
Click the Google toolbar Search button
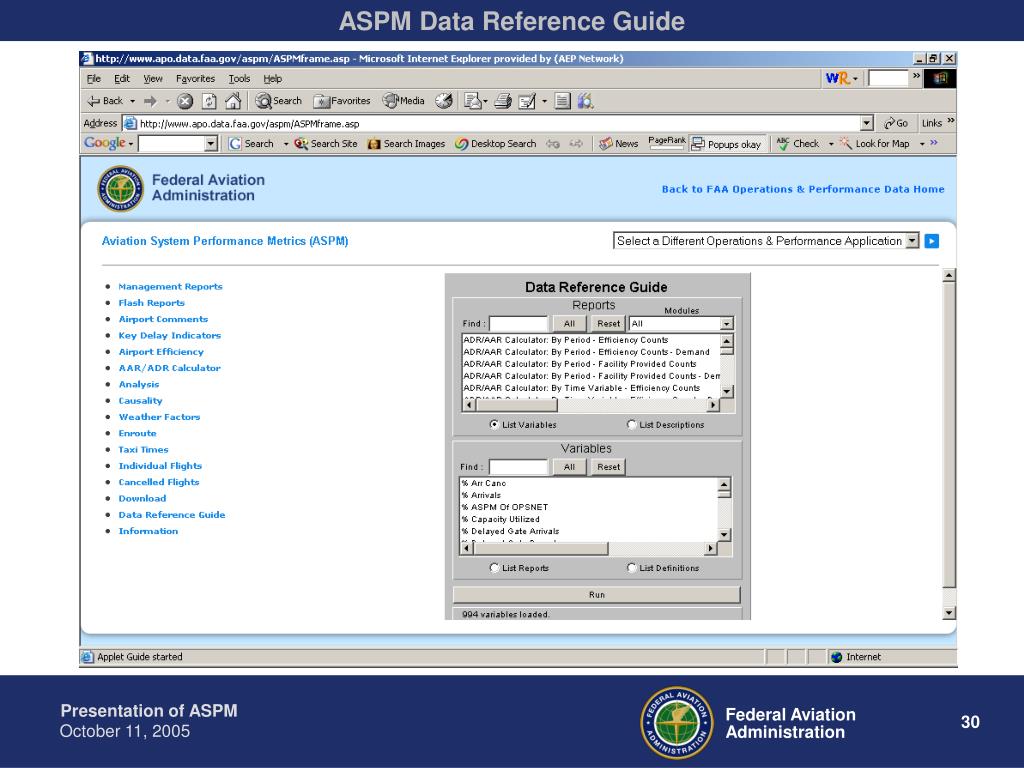(251, 144)
